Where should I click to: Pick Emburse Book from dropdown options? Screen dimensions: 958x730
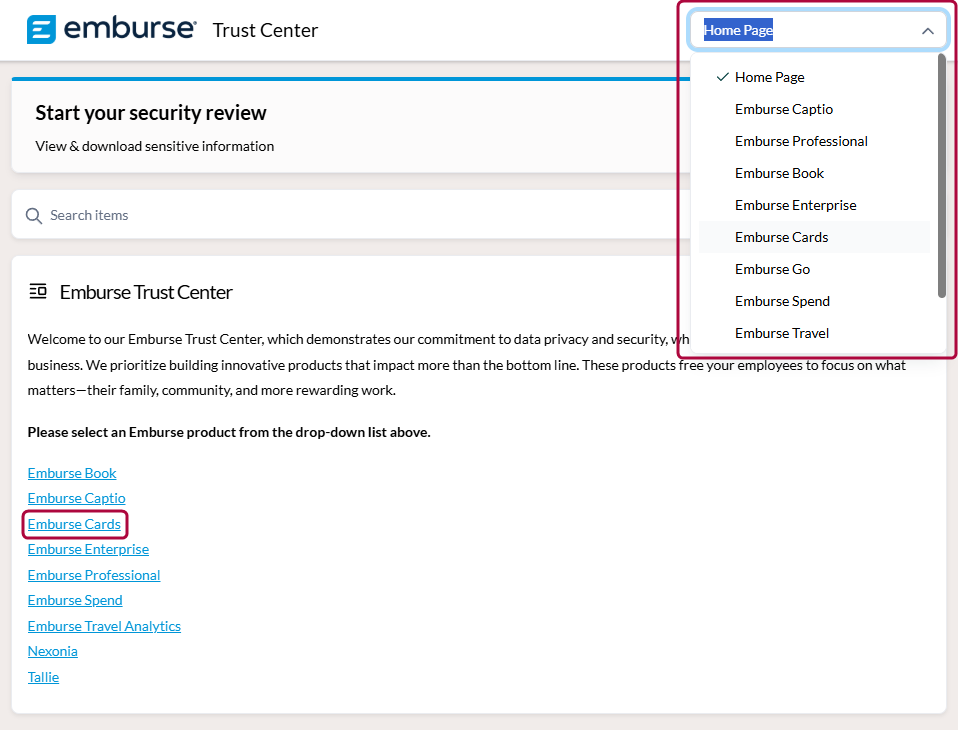point(779,173)
